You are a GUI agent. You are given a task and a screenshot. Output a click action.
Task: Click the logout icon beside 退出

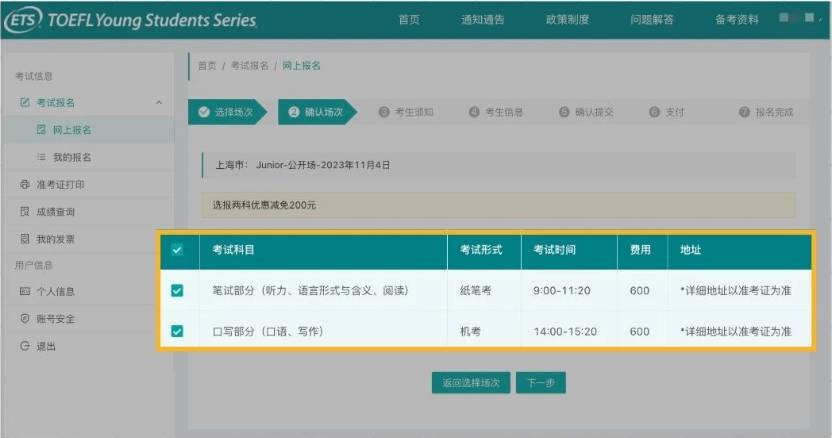(x=24, y=346)
